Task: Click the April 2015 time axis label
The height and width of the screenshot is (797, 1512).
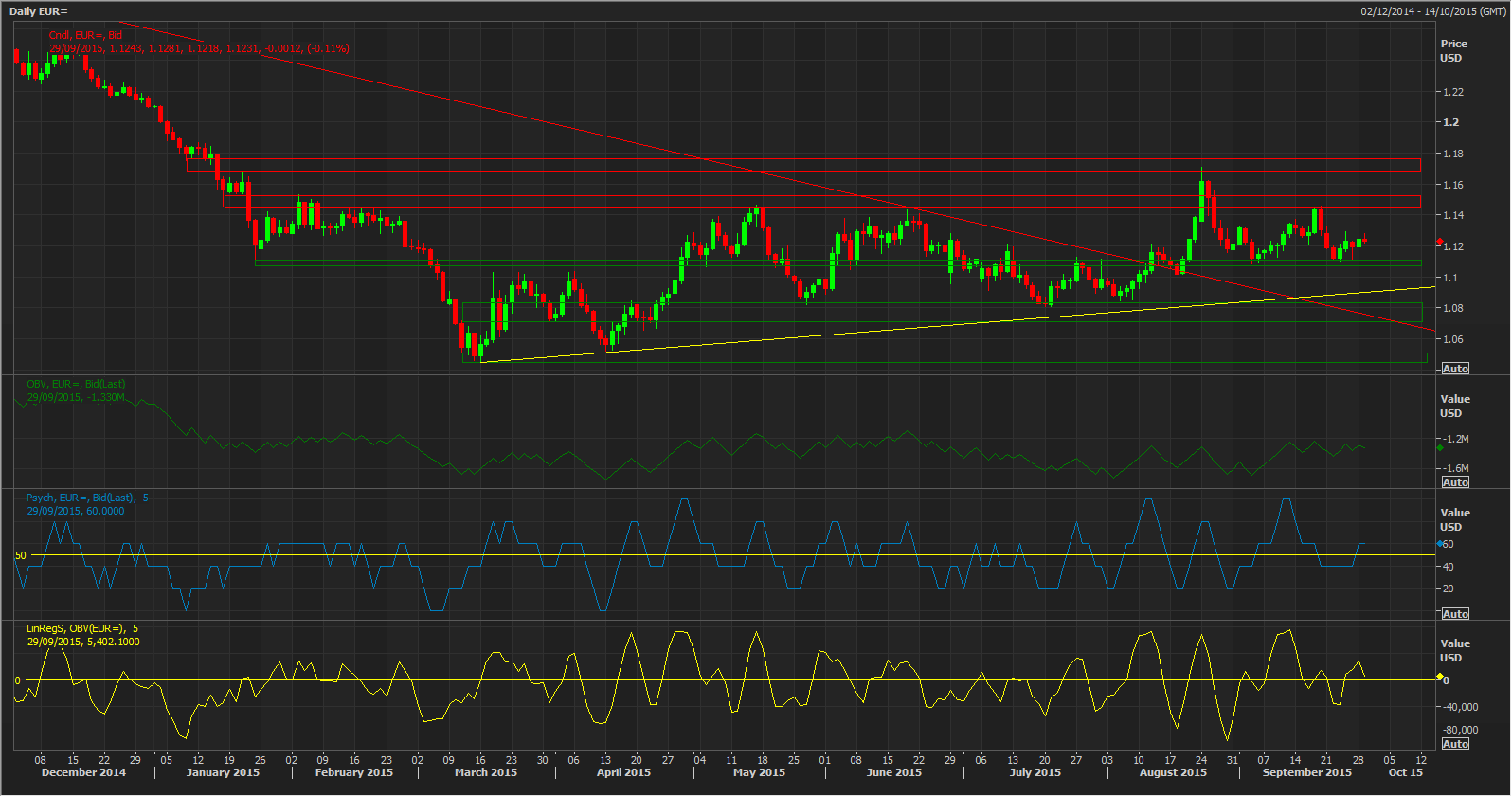Action: coord(623,772)
